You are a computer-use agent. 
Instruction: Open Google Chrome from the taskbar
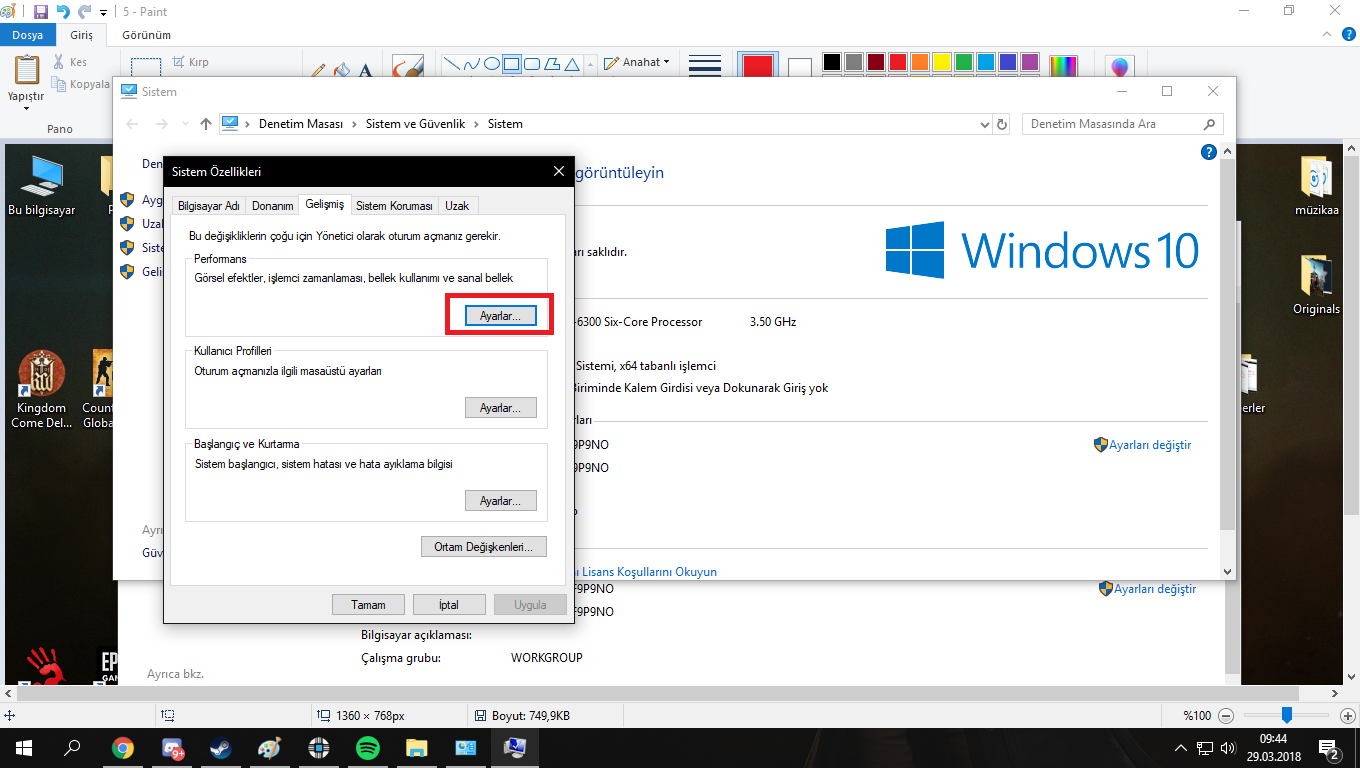[x=123, y=748]
